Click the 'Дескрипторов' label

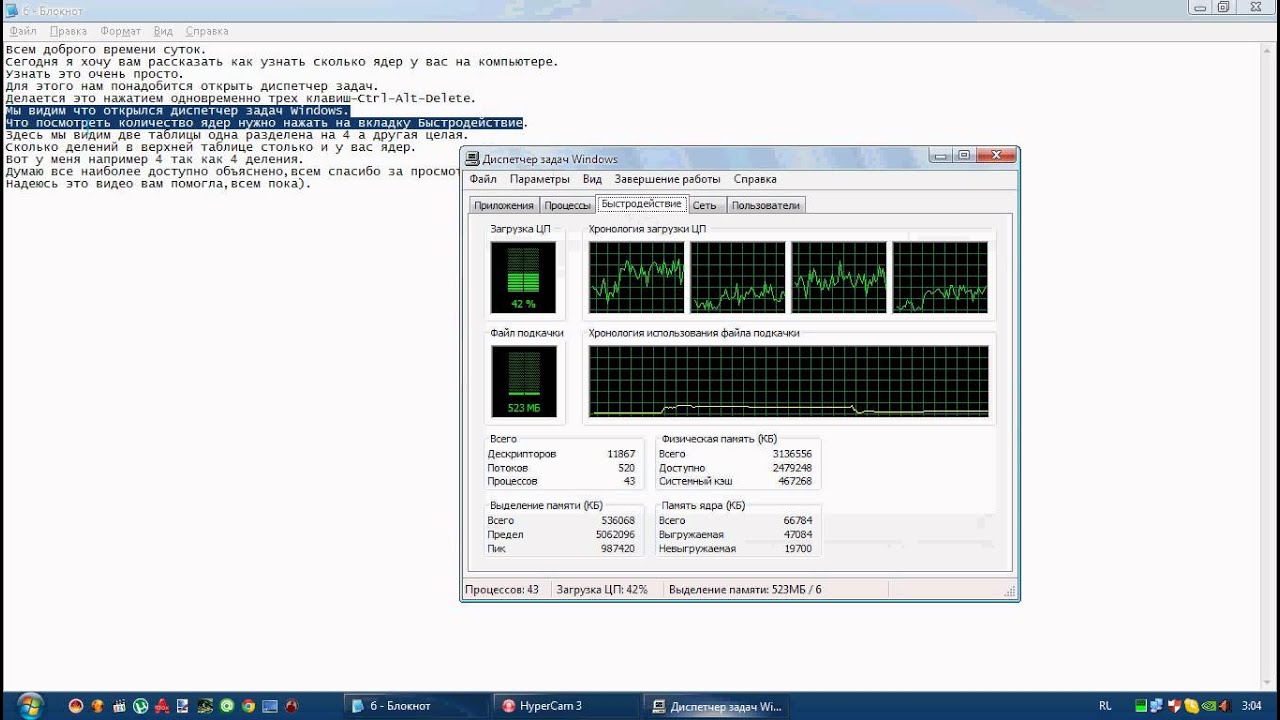coord(521,454)
